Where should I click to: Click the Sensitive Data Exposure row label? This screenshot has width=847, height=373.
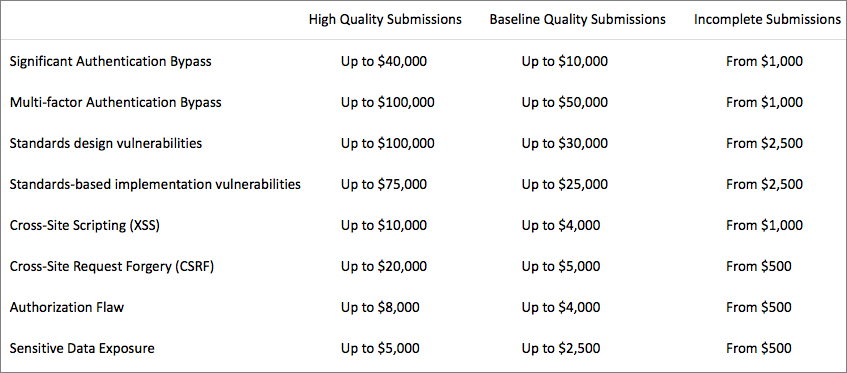[82, 349]
